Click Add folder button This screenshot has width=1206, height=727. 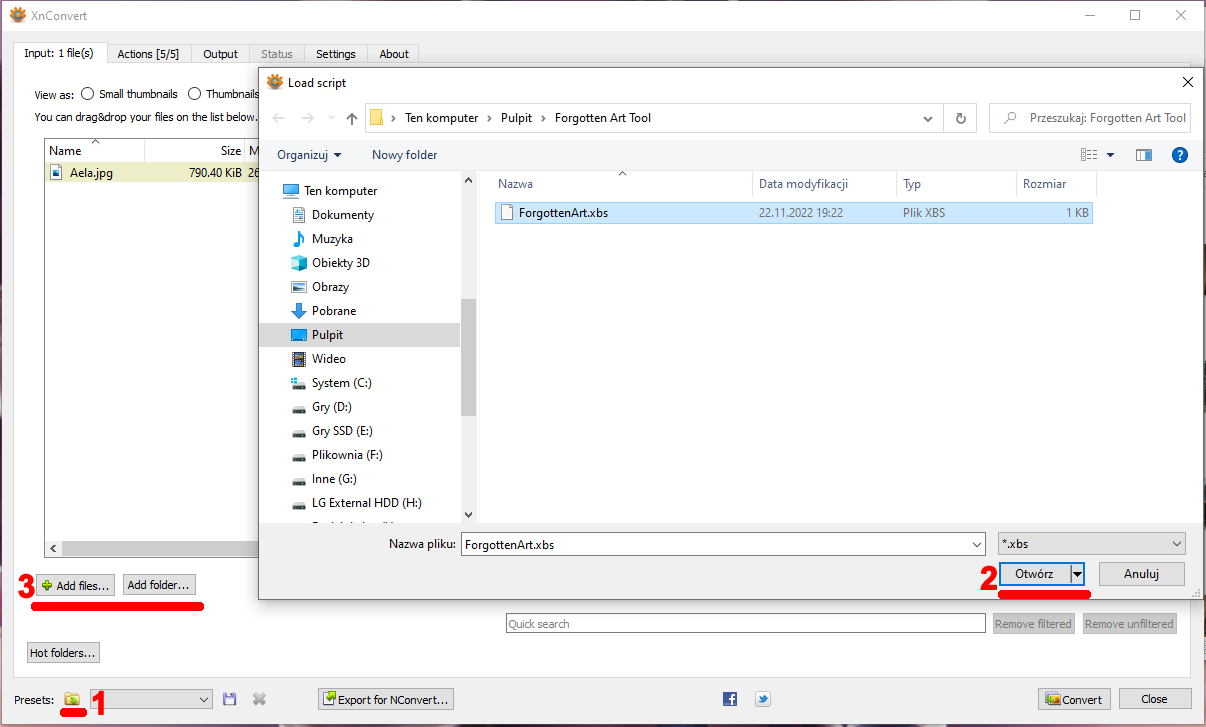point(159,585)
